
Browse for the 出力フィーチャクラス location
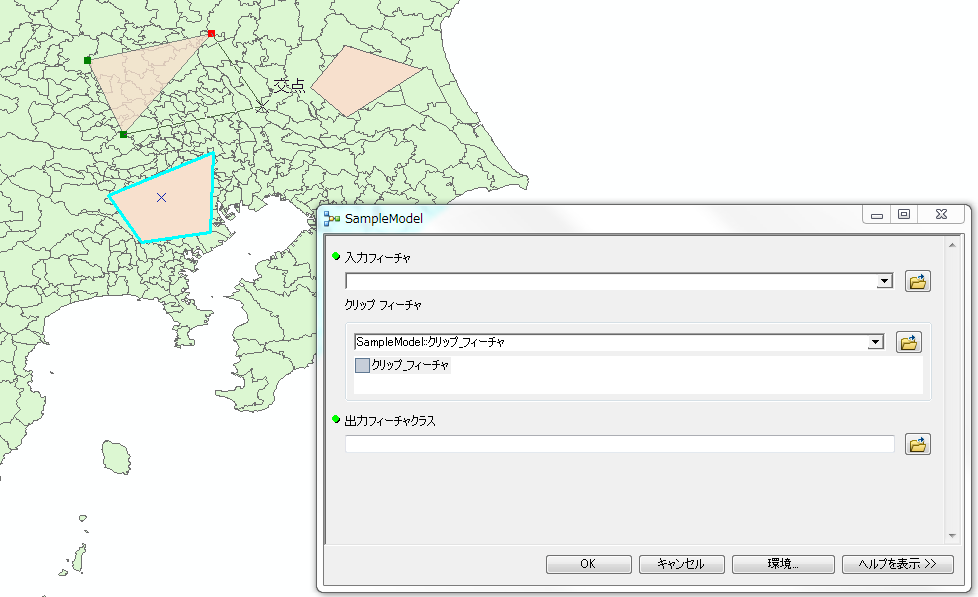pos(917,444)
